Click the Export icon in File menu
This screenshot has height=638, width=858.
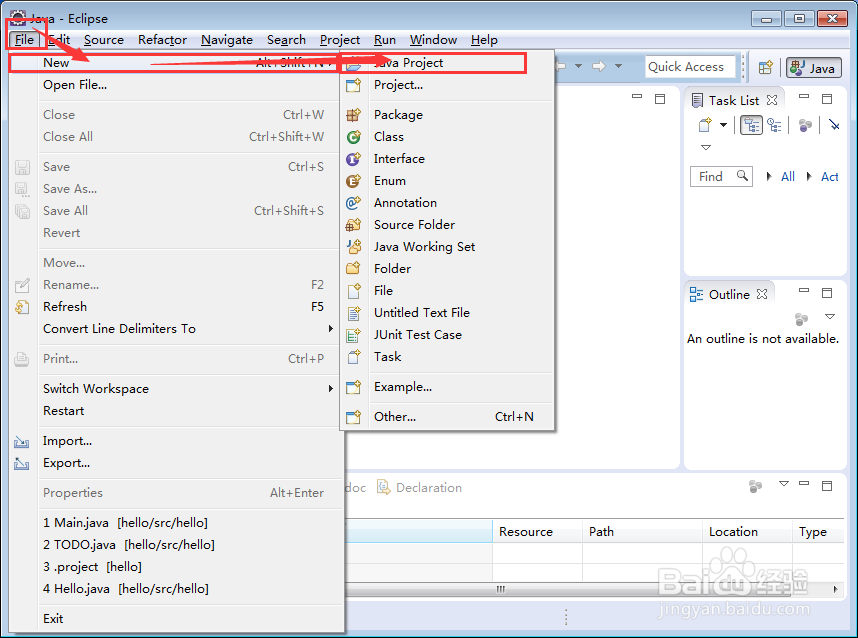[x=22, y=463]
